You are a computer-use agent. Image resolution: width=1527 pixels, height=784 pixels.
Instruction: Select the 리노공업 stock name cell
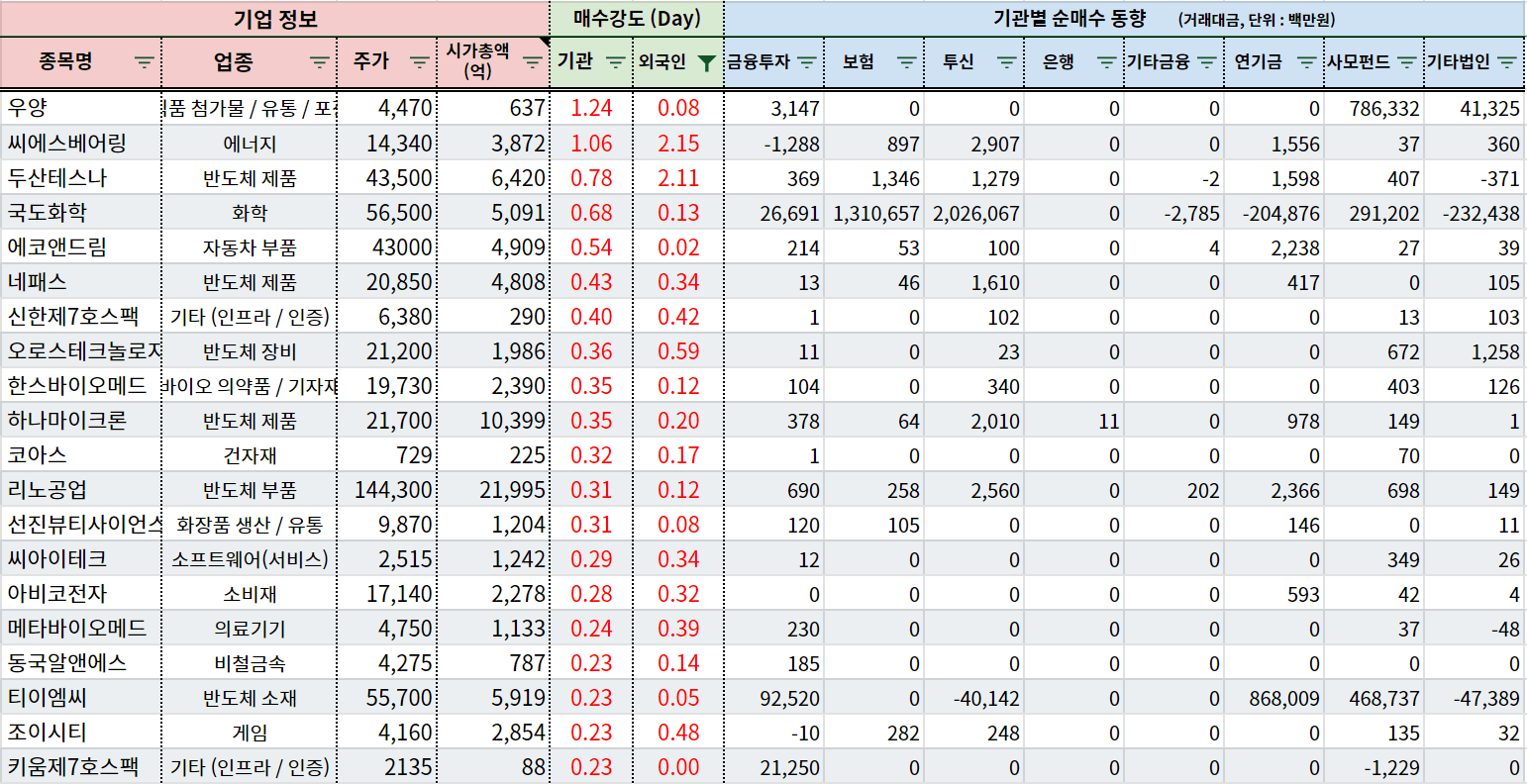pos(81,489)
